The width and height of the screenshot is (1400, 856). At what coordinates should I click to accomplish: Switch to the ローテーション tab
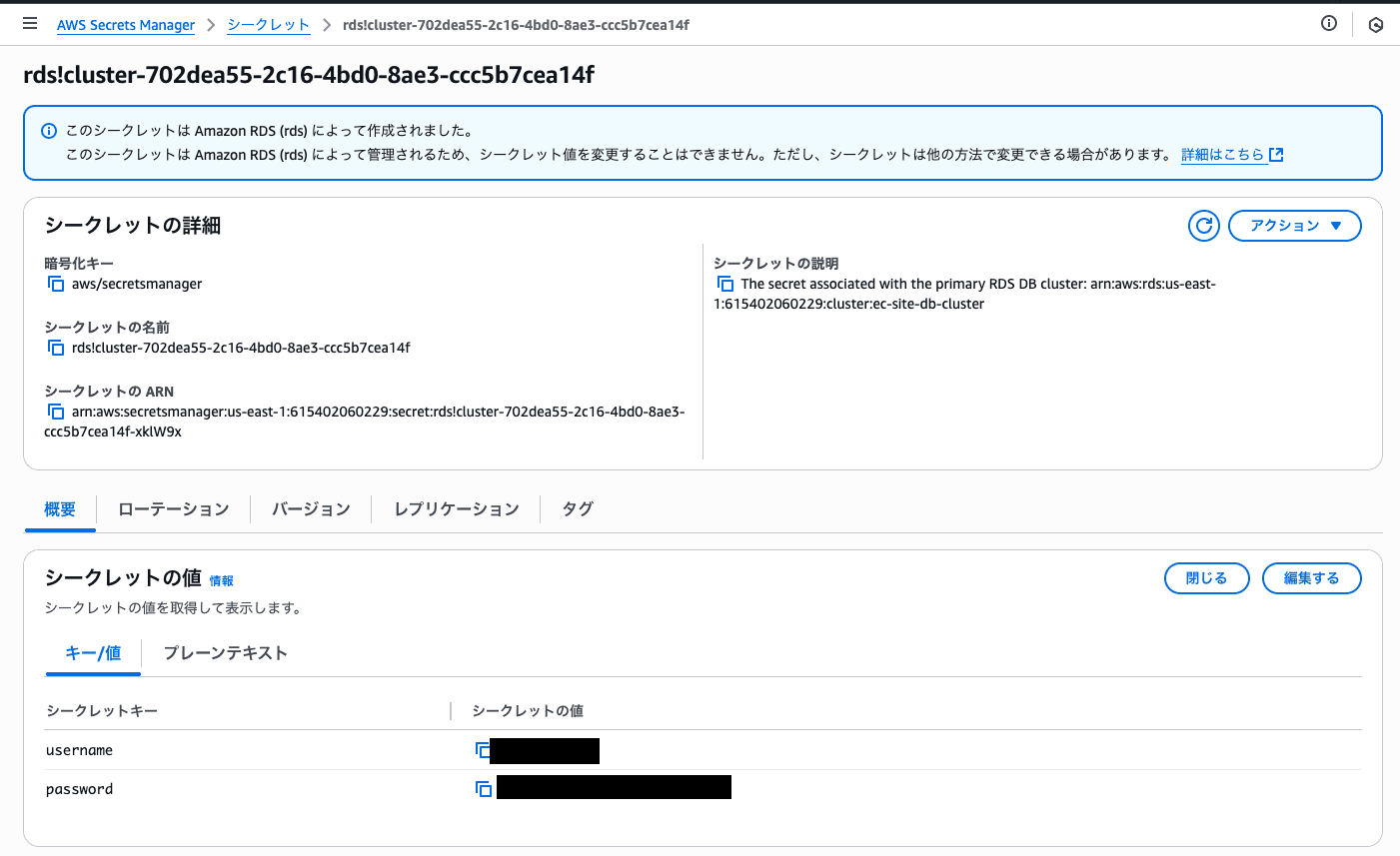tap(172, 509)
